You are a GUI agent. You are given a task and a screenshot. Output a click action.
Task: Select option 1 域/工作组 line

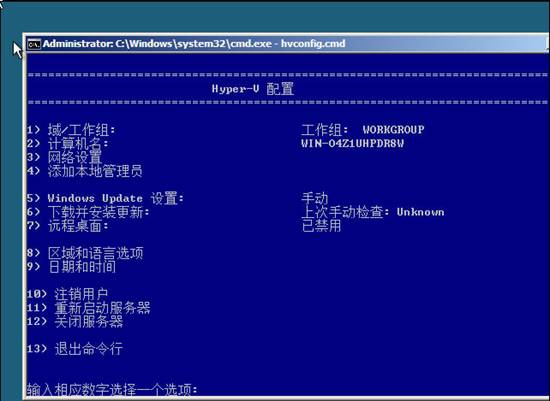(71, 130)
